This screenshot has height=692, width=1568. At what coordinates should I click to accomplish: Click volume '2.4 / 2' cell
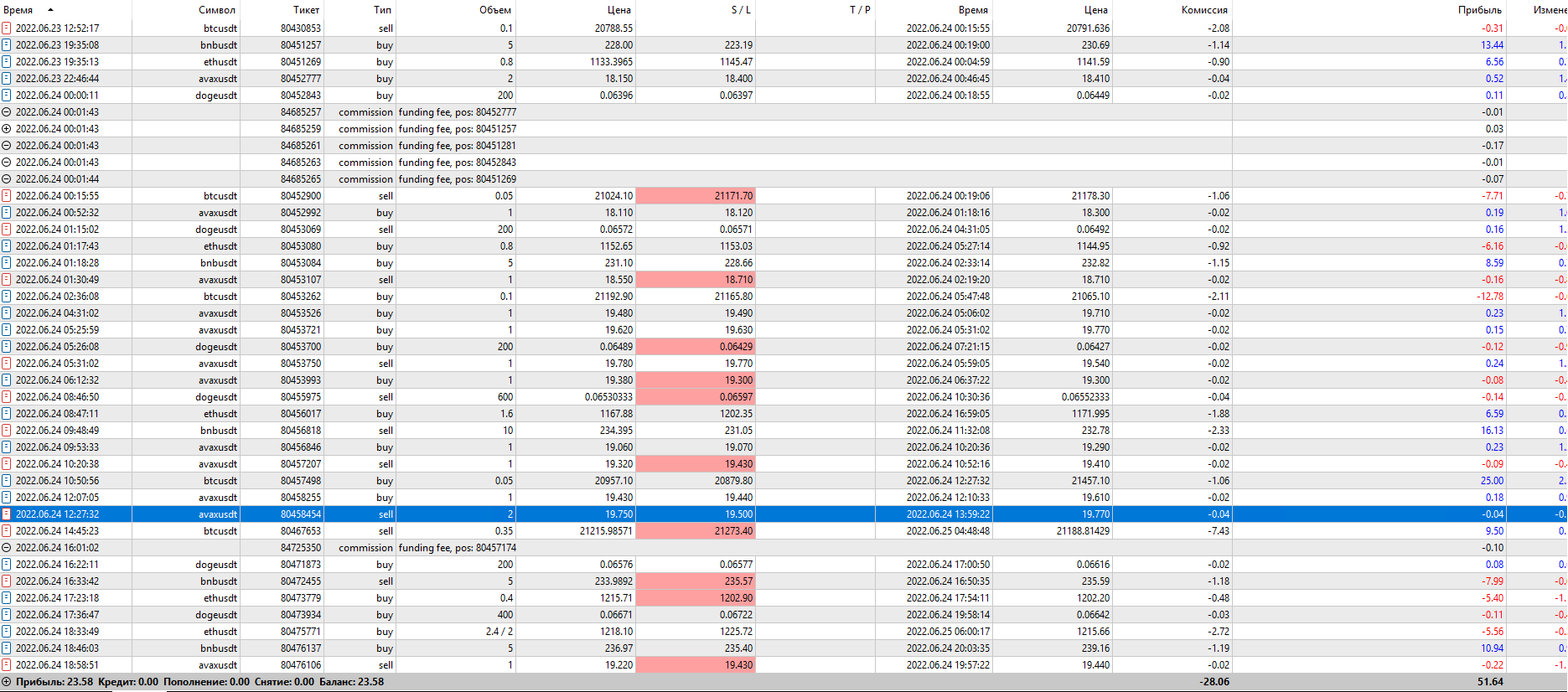point(499,631)
